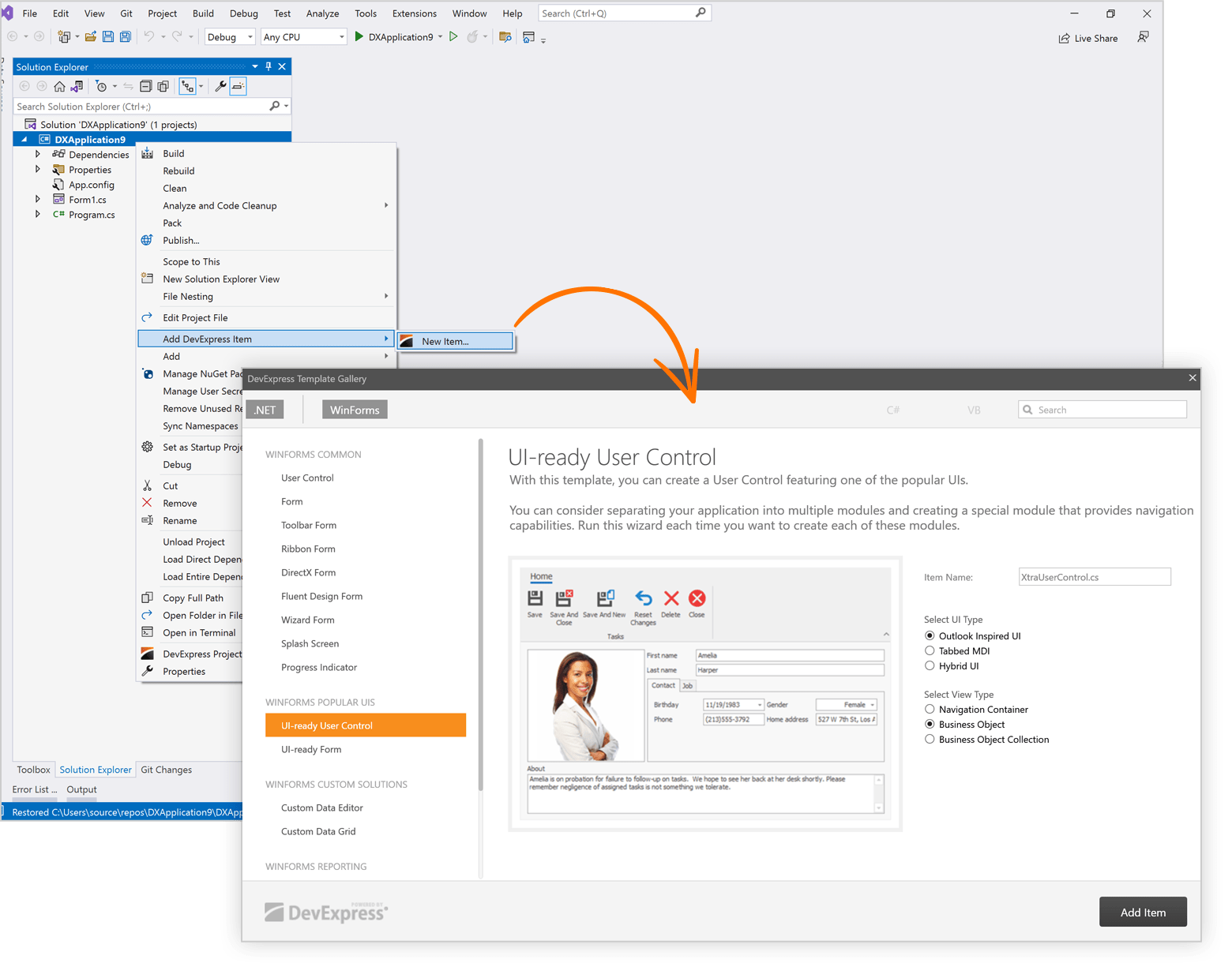Expand the Analyze and Code Cleanup submenu
Screen dimensions: 1232x963
[220, 205]
